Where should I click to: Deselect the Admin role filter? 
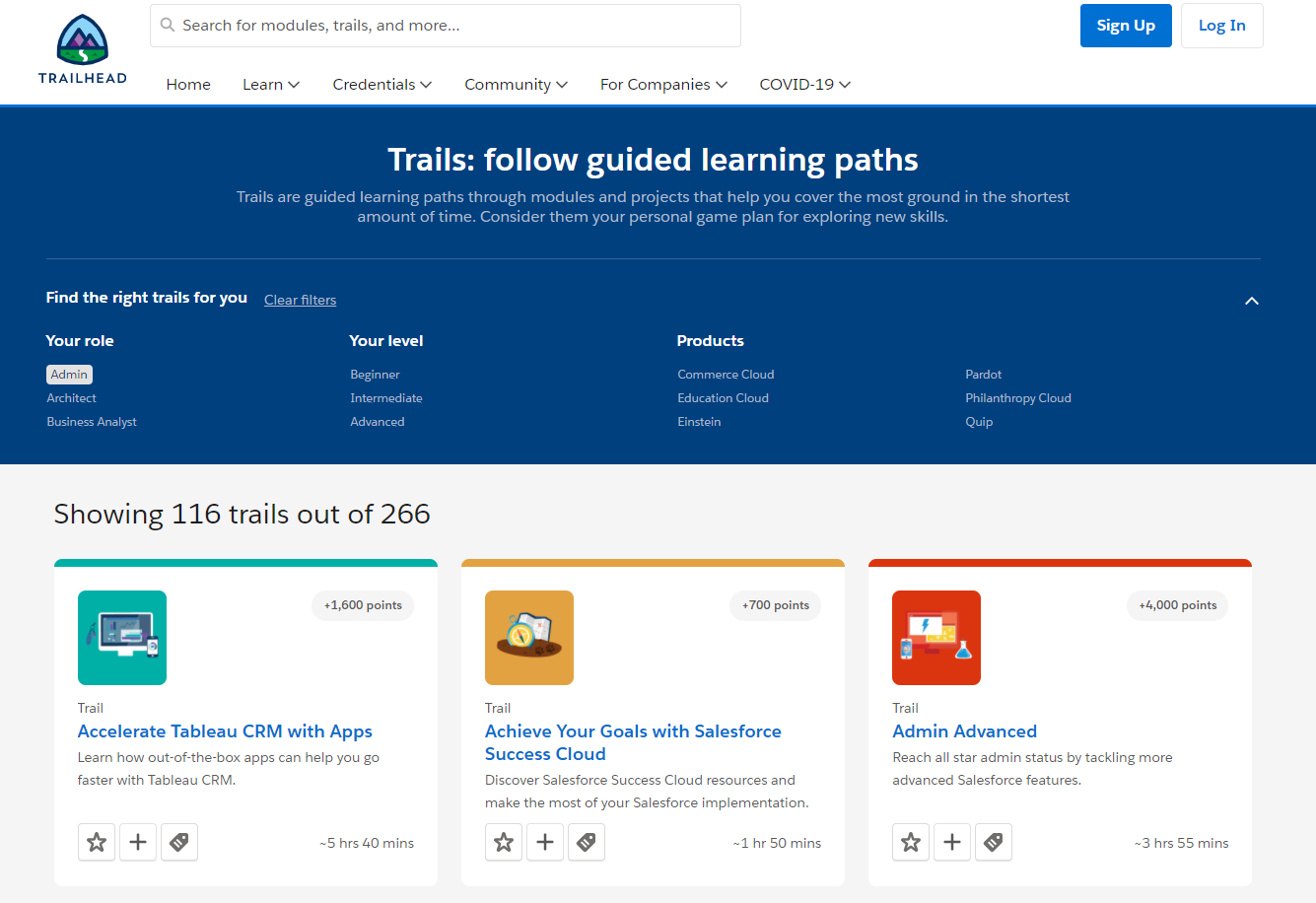click(69, 375)
